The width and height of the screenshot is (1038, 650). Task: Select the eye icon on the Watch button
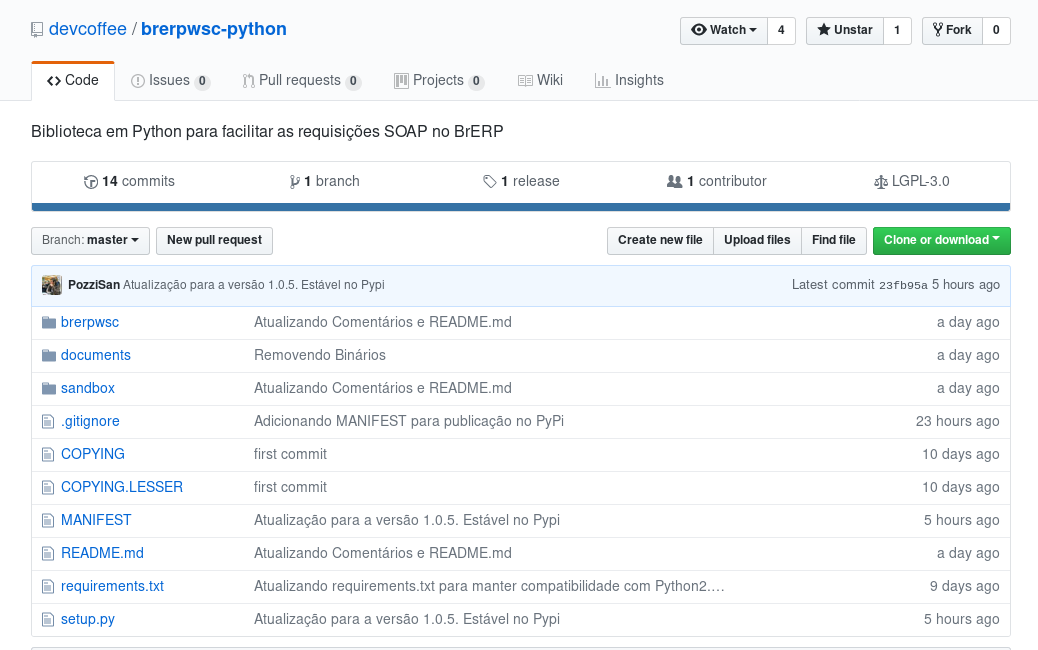point(700,30)
